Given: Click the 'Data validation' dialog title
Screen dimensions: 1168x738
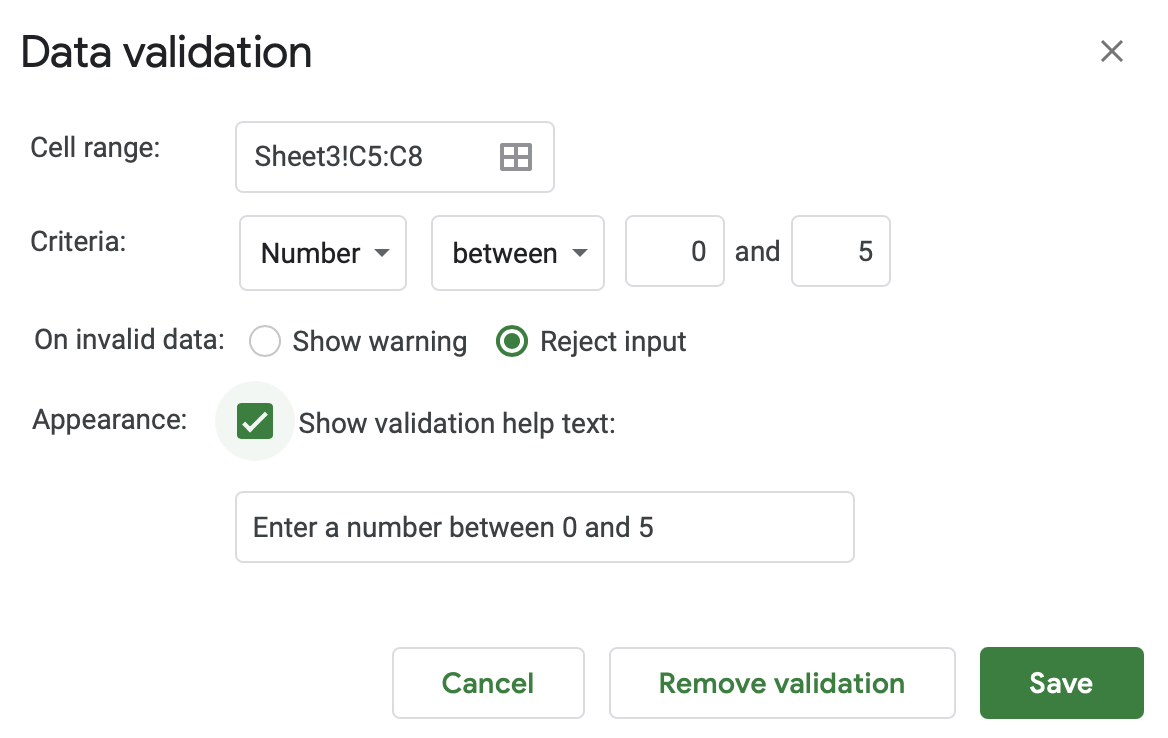Looking at the screenshot, I should (x=166, y=52).
